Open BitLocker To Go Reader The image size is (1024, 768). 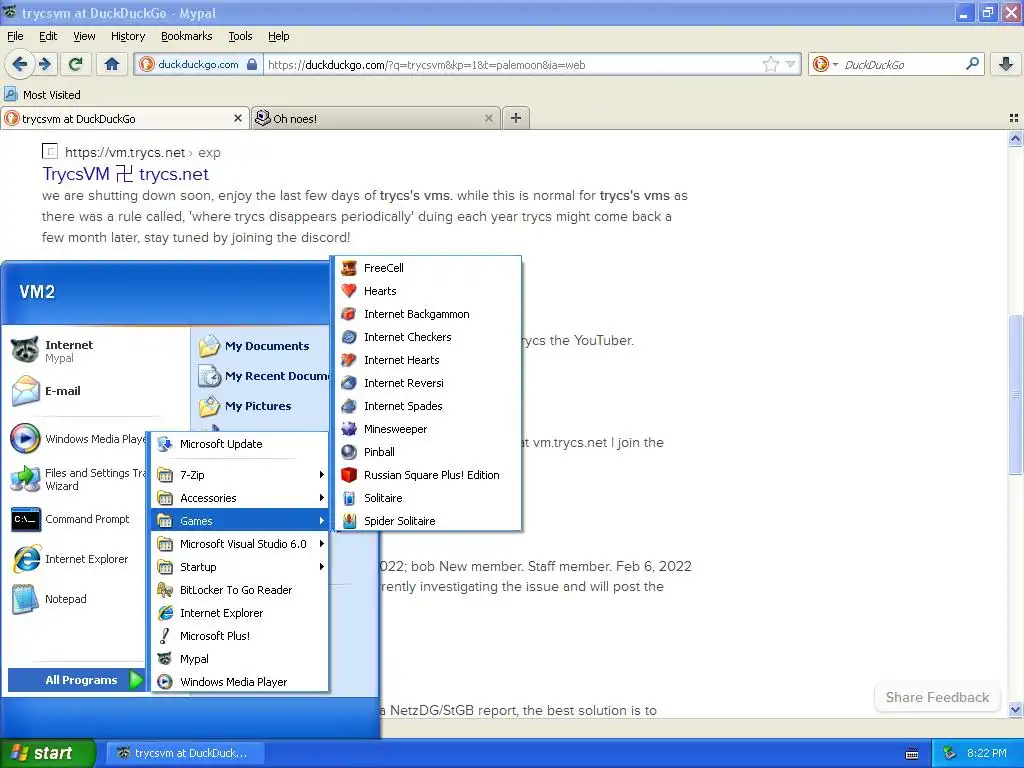coord(240,590)
